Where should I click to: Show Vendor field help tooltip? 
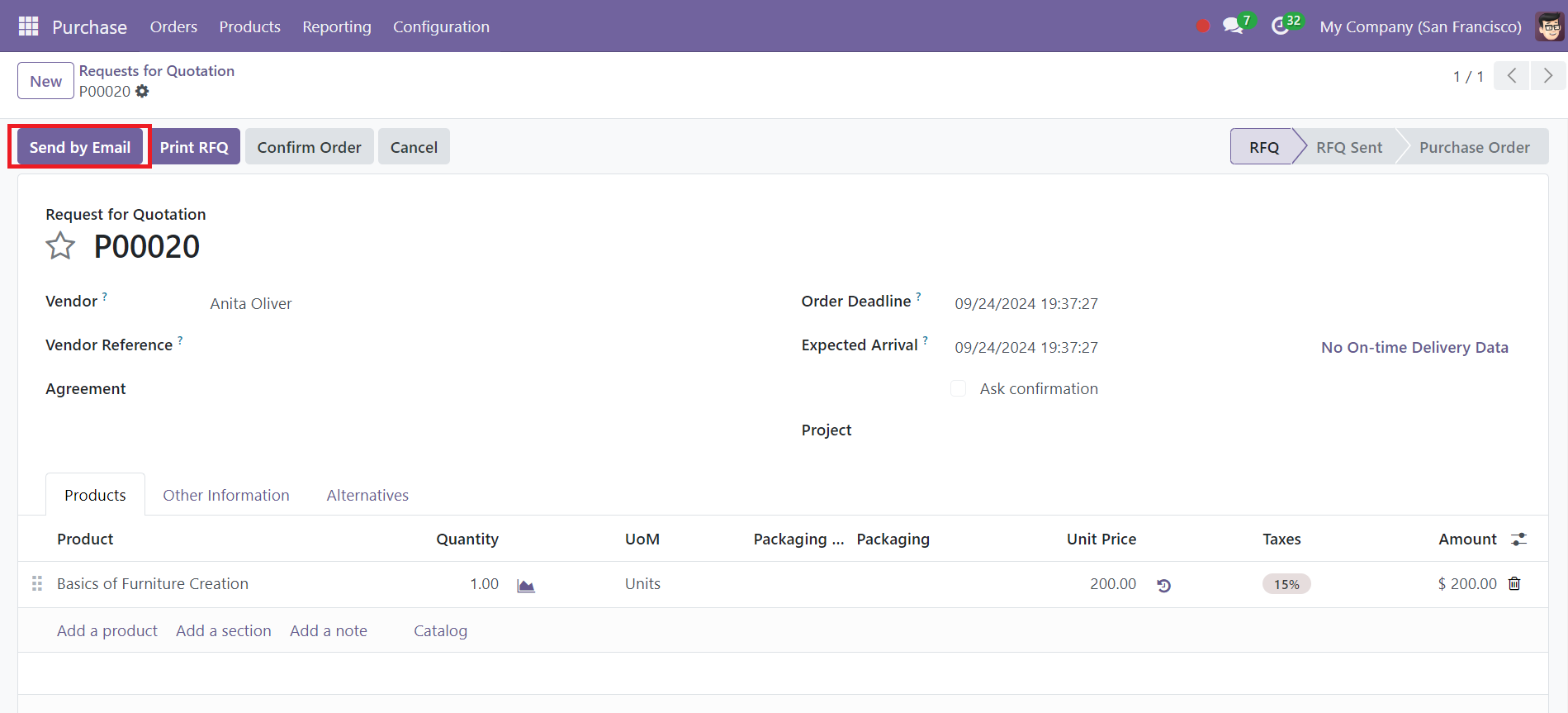tap(105, 296)
